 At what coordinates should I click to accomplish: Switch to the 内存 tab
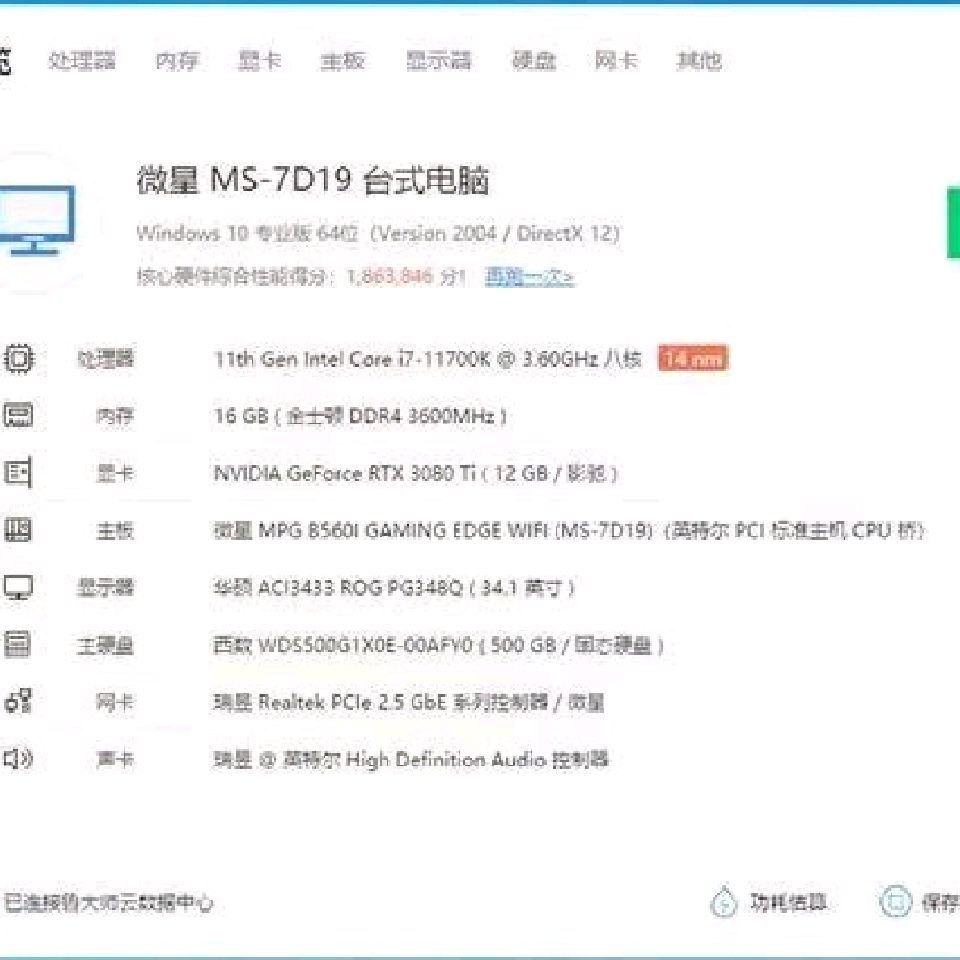(177, 61)
